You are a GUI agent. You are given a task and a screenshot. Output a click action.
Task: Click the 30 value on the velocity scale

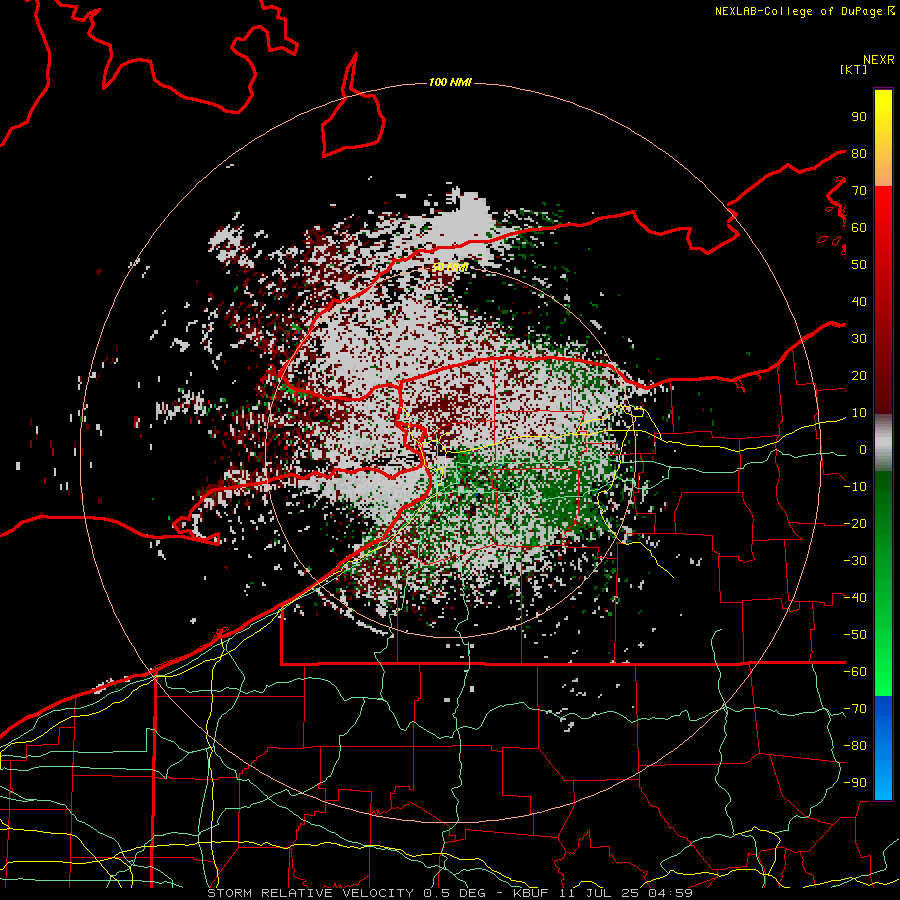(x=859, y=339)
